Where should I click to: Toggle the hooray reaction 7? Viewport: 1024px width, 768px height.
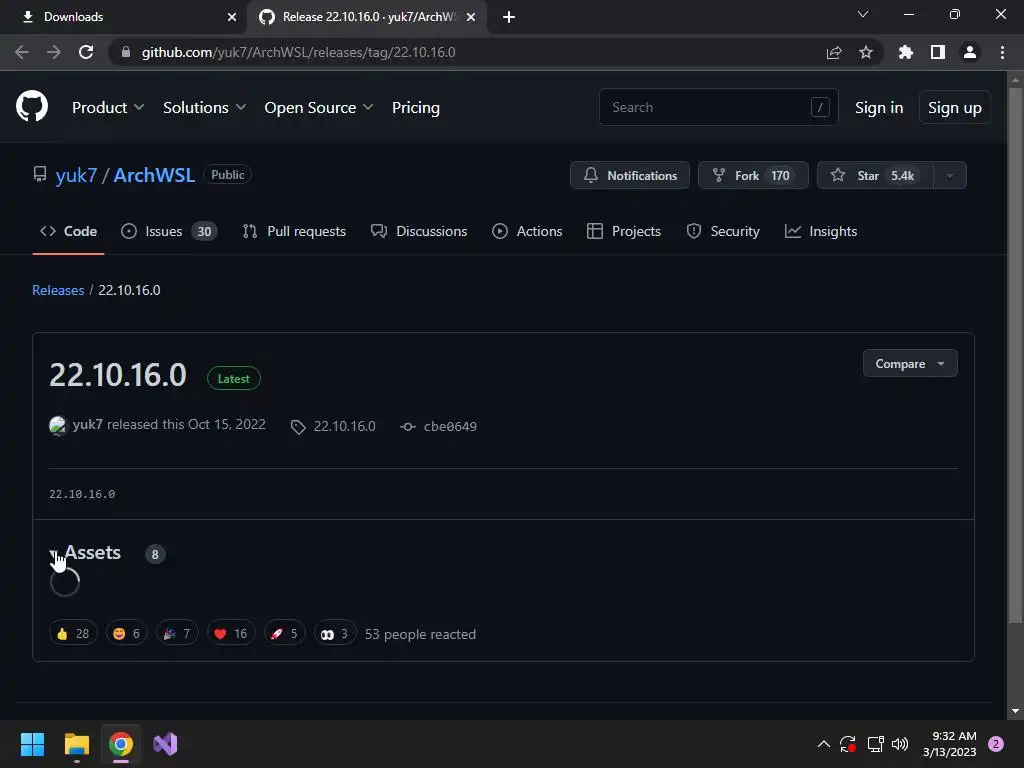tap(177, 633)
